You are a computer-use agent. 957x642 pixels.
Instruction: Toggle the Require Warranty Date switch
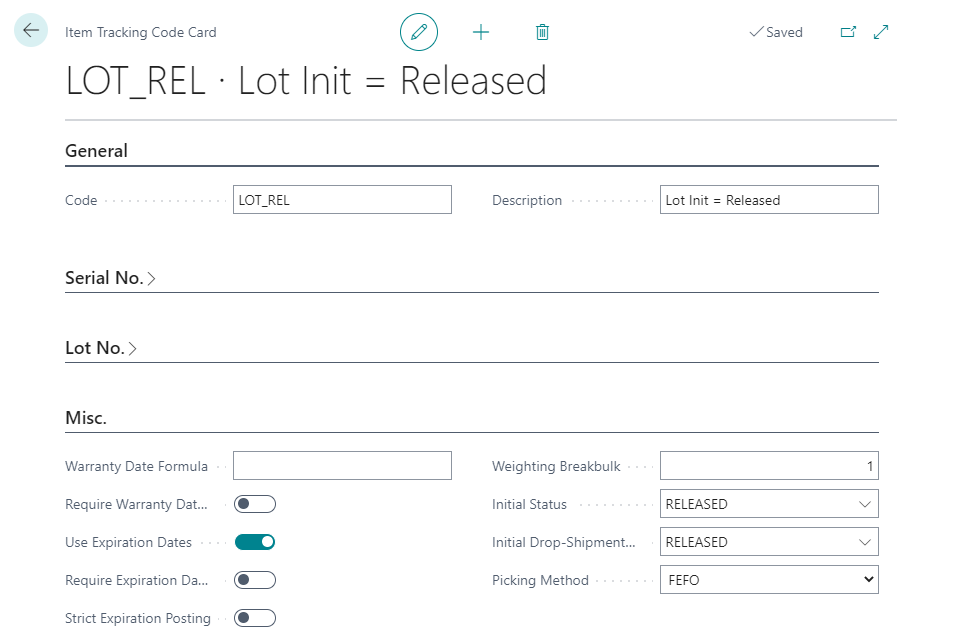(255, 504)
